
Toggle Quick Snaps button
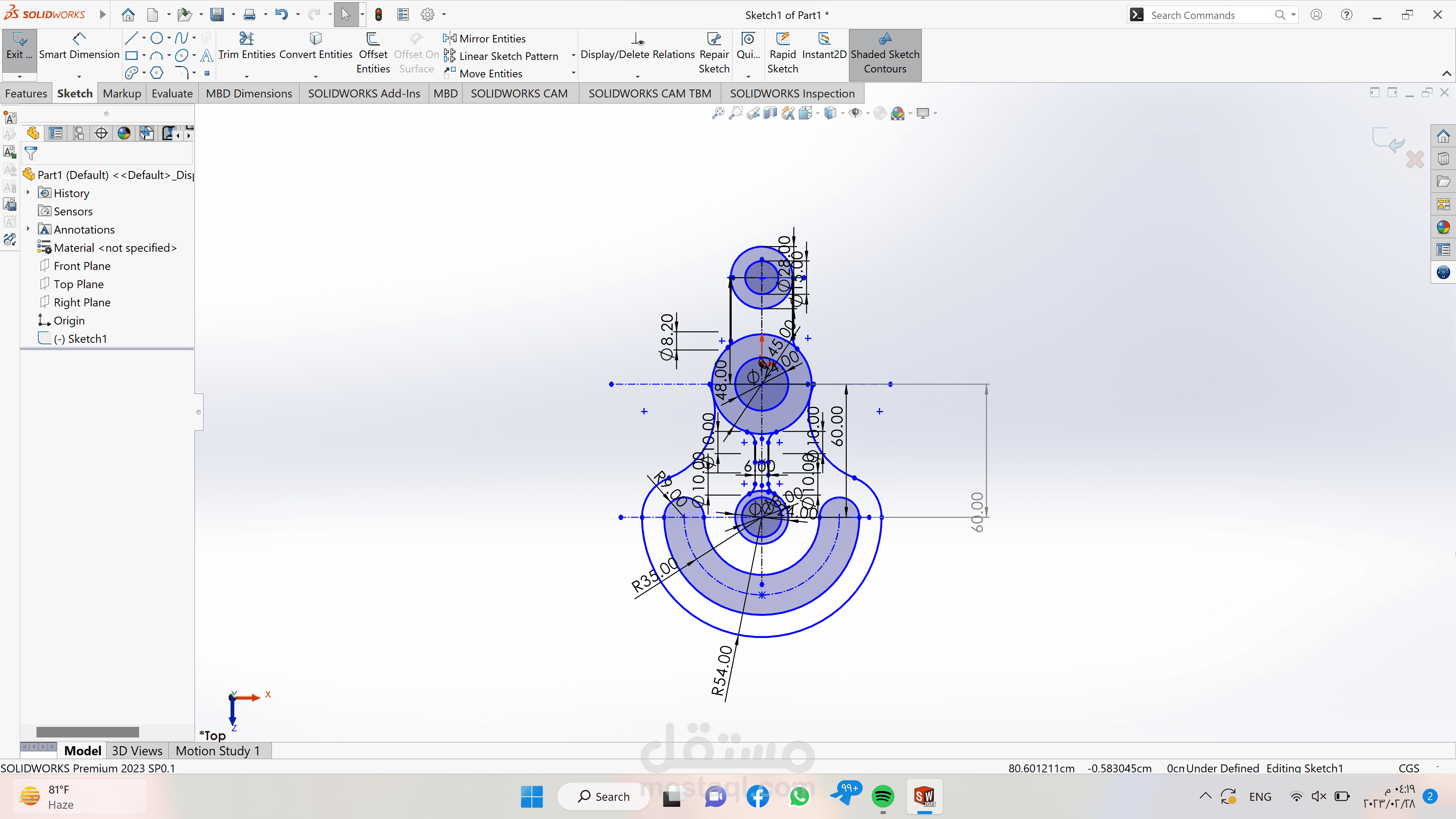748,46
